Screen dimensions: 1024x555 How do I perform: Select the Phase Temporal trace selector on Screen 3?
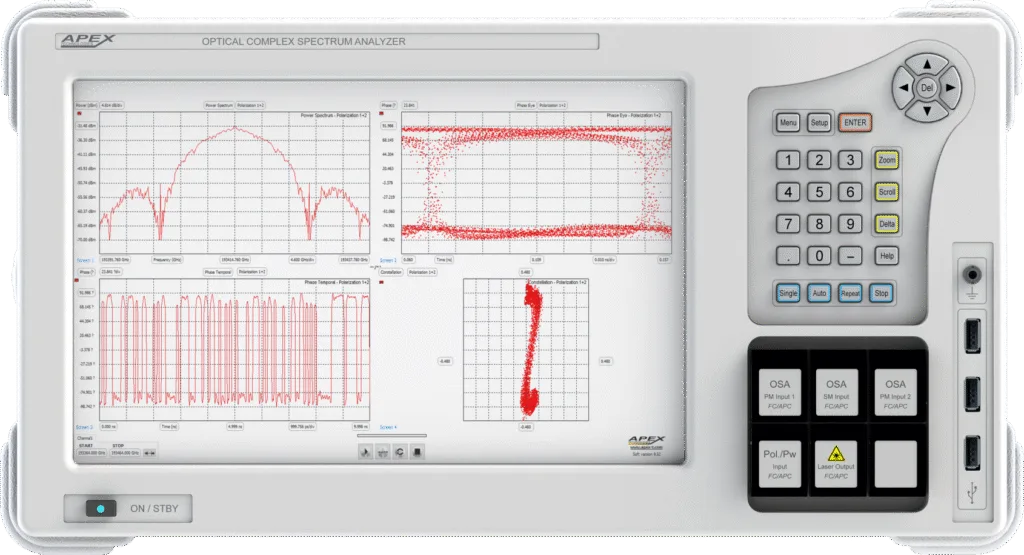click(218, 272)
